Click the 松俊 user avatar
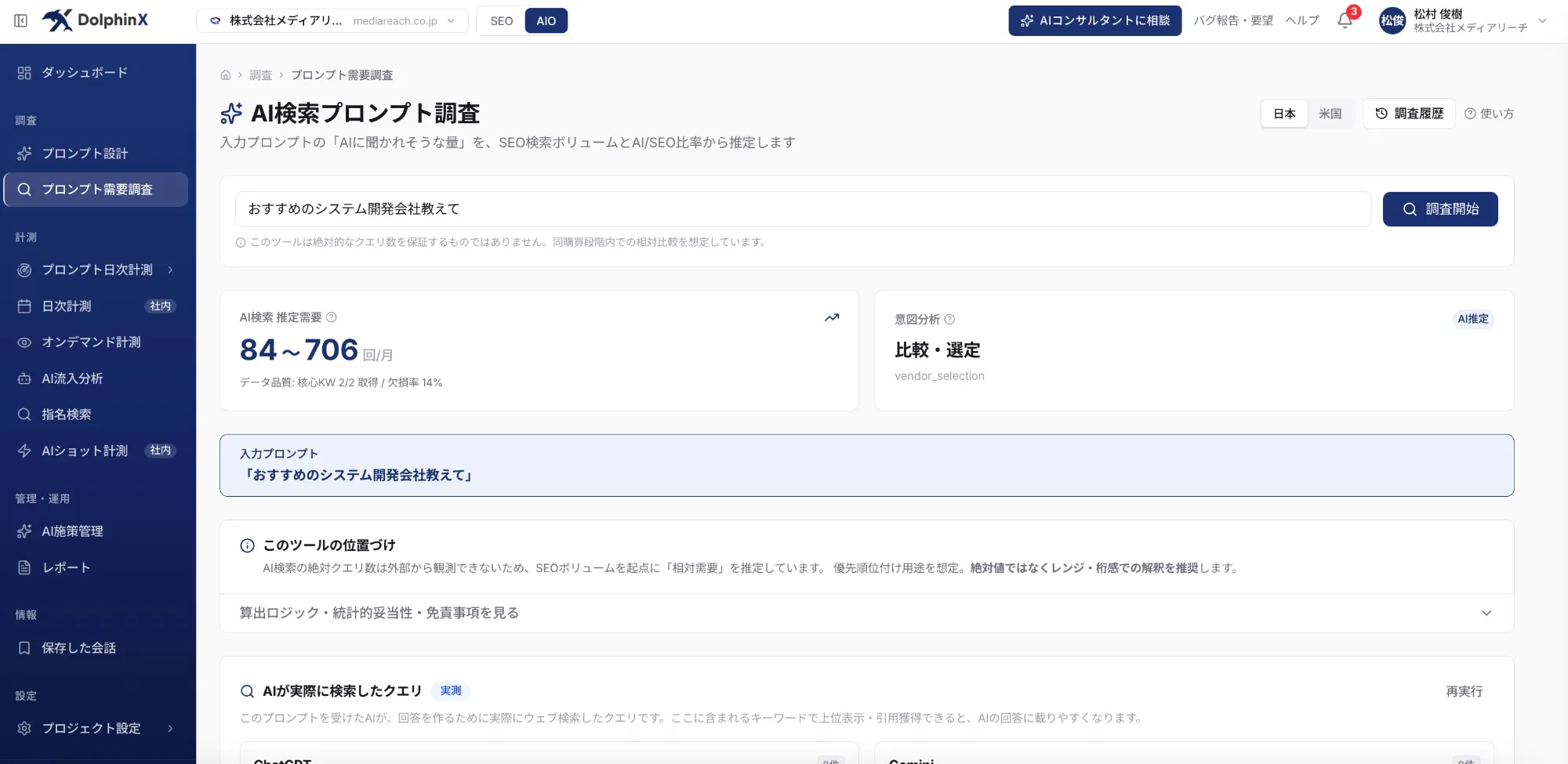 coord(1392,21)
